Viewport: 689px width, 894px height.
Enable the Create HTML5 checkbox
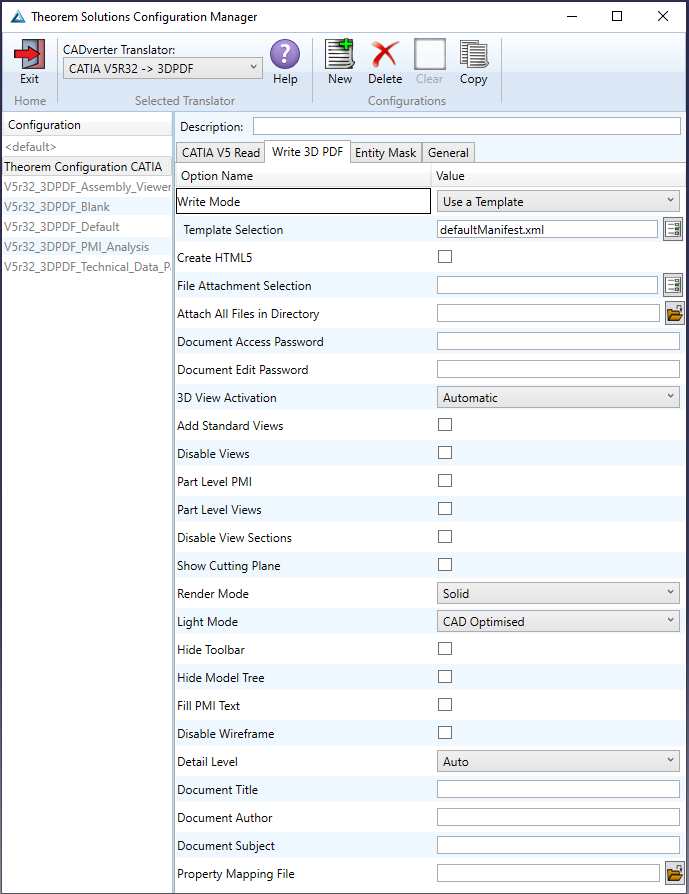click(x=445, y=257)
